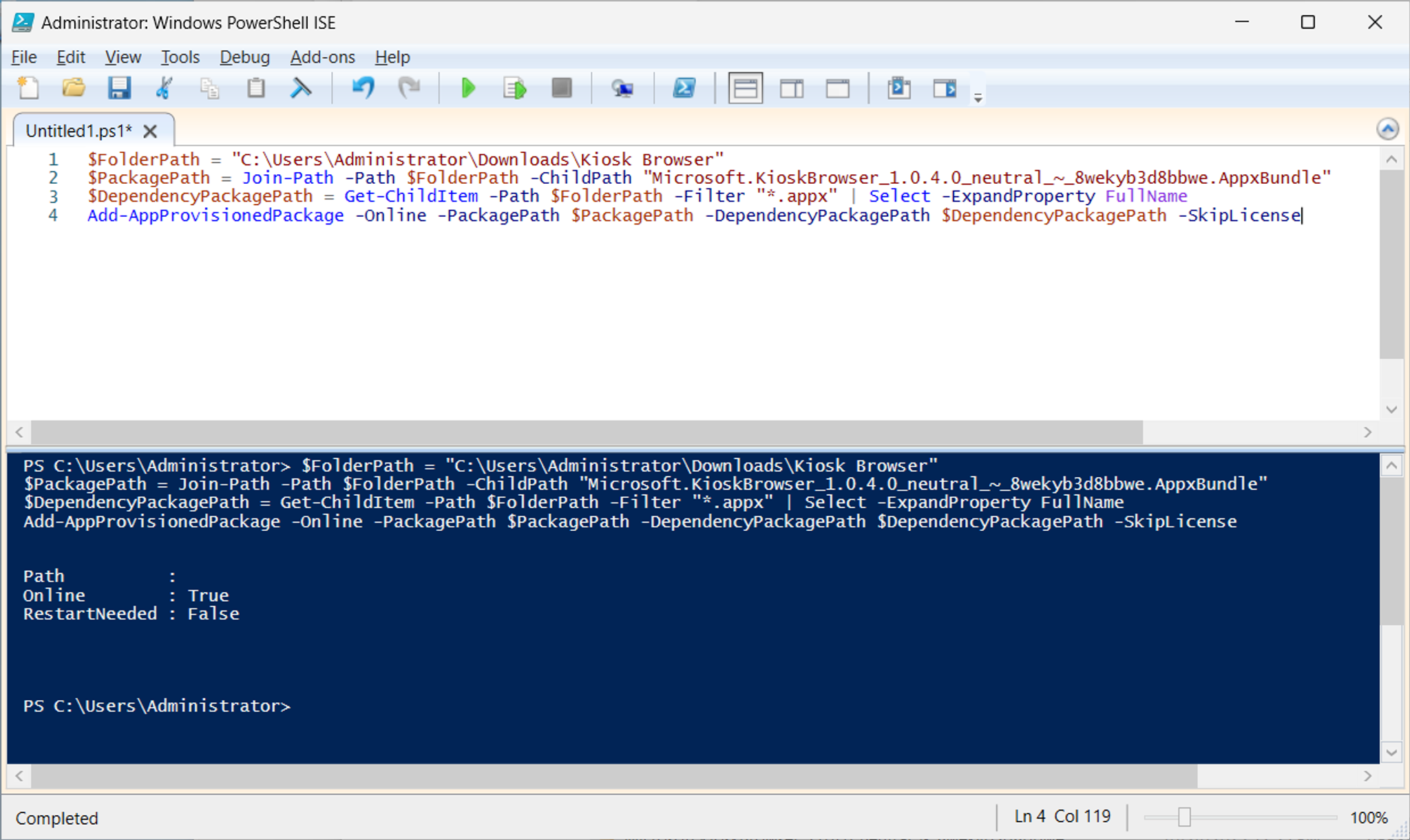Clear console pane with wiper icon

[x=301, y=88]
